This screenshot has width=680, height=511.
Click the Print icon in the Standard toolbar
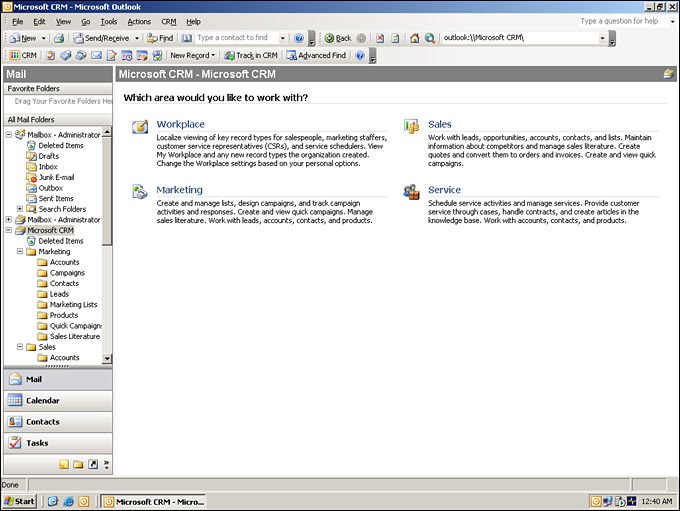point(59,38)
